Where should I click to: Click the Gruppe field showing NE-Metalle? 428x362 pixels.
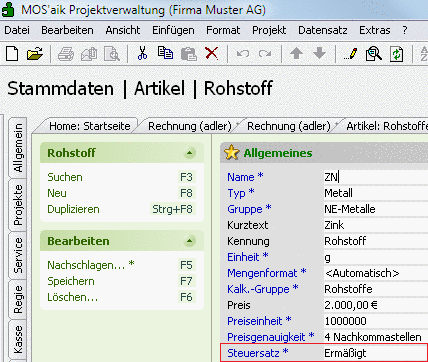376,209
